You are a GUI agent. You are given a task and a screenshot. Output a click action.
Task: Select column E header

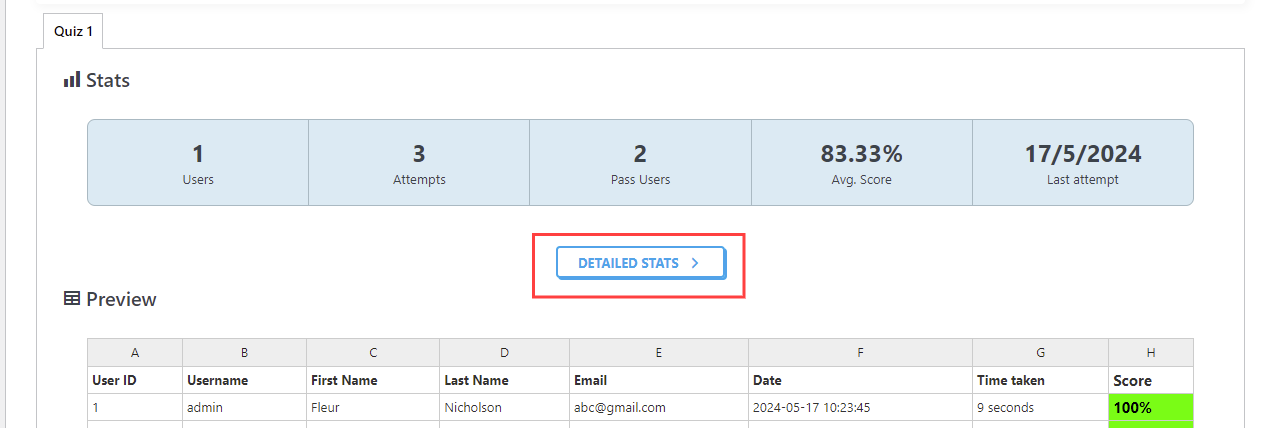pyautogui.click(x=659, y=353)
